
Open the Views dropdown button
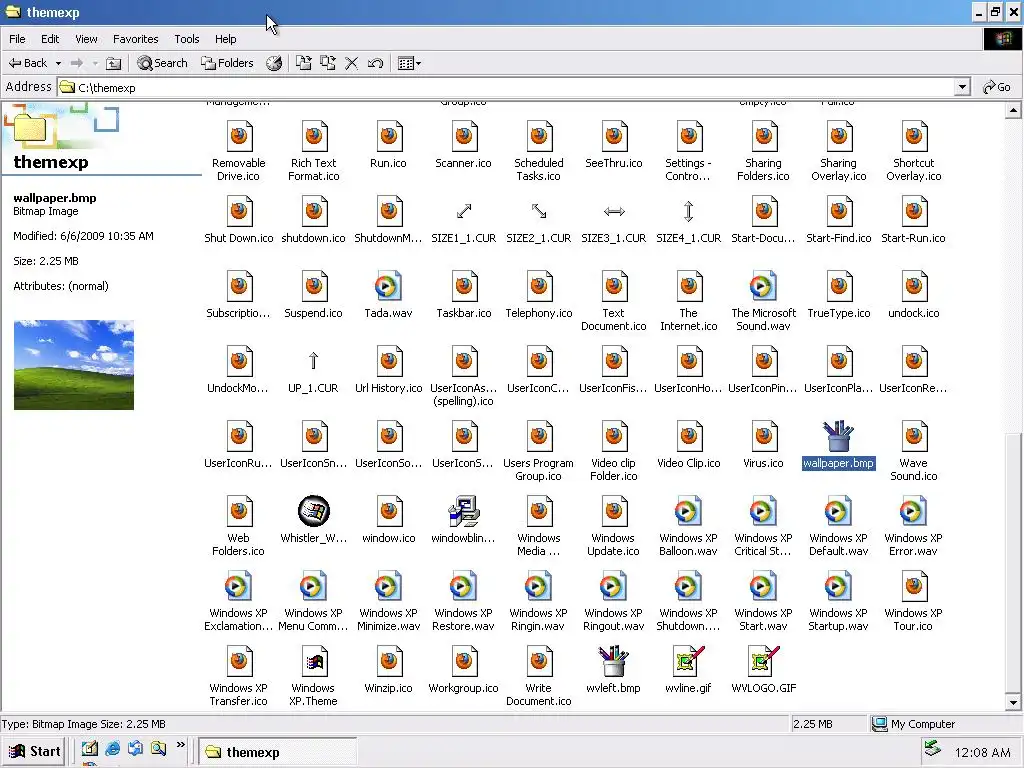(409, 63)
